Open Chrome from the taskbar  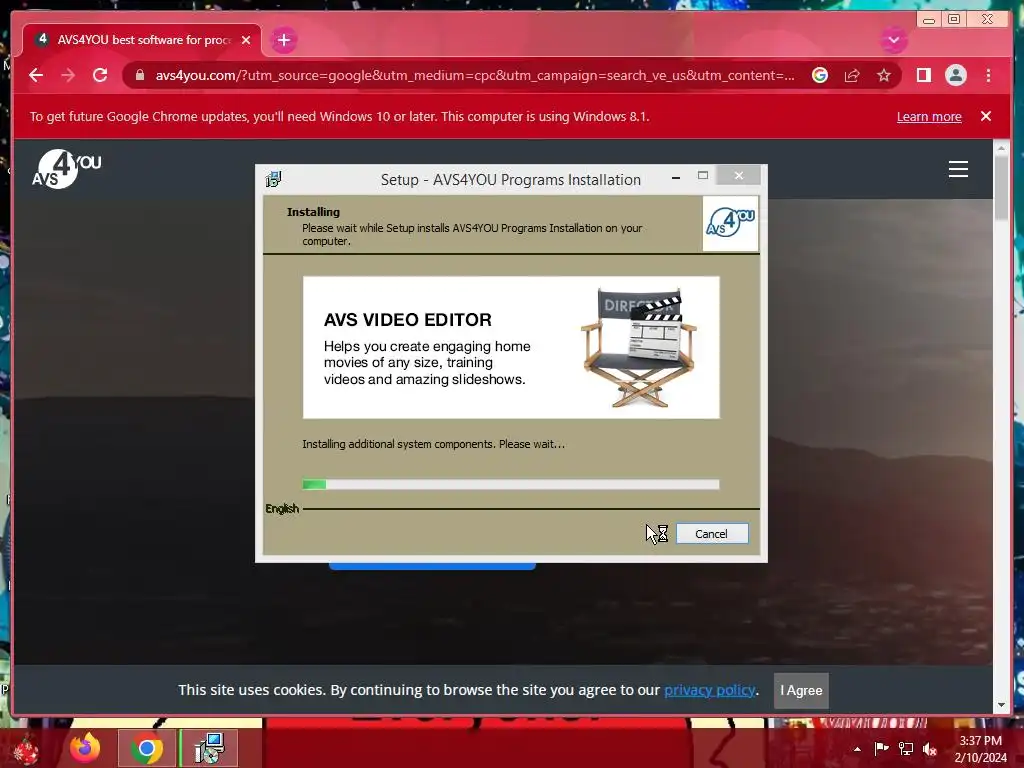pos(146,748)
